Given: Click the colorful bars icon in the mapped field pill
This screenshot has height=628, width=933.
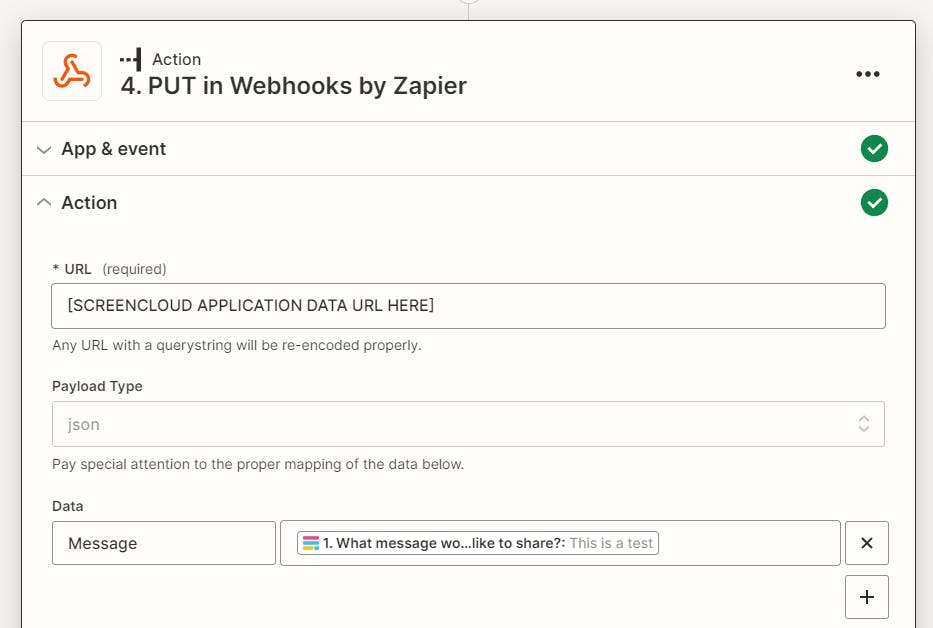Looking at the screenshot, I should (311, 543).
